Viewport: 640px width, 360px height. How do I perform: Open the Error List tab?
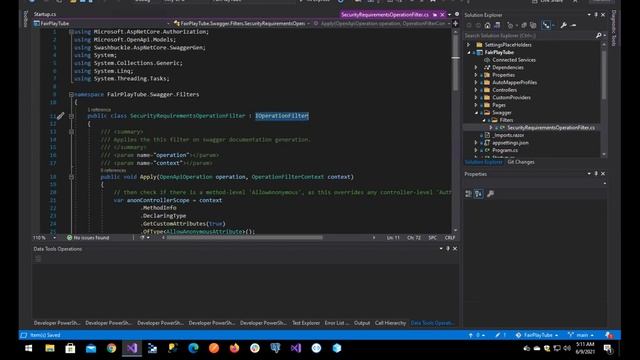click(x=337, y=323)
